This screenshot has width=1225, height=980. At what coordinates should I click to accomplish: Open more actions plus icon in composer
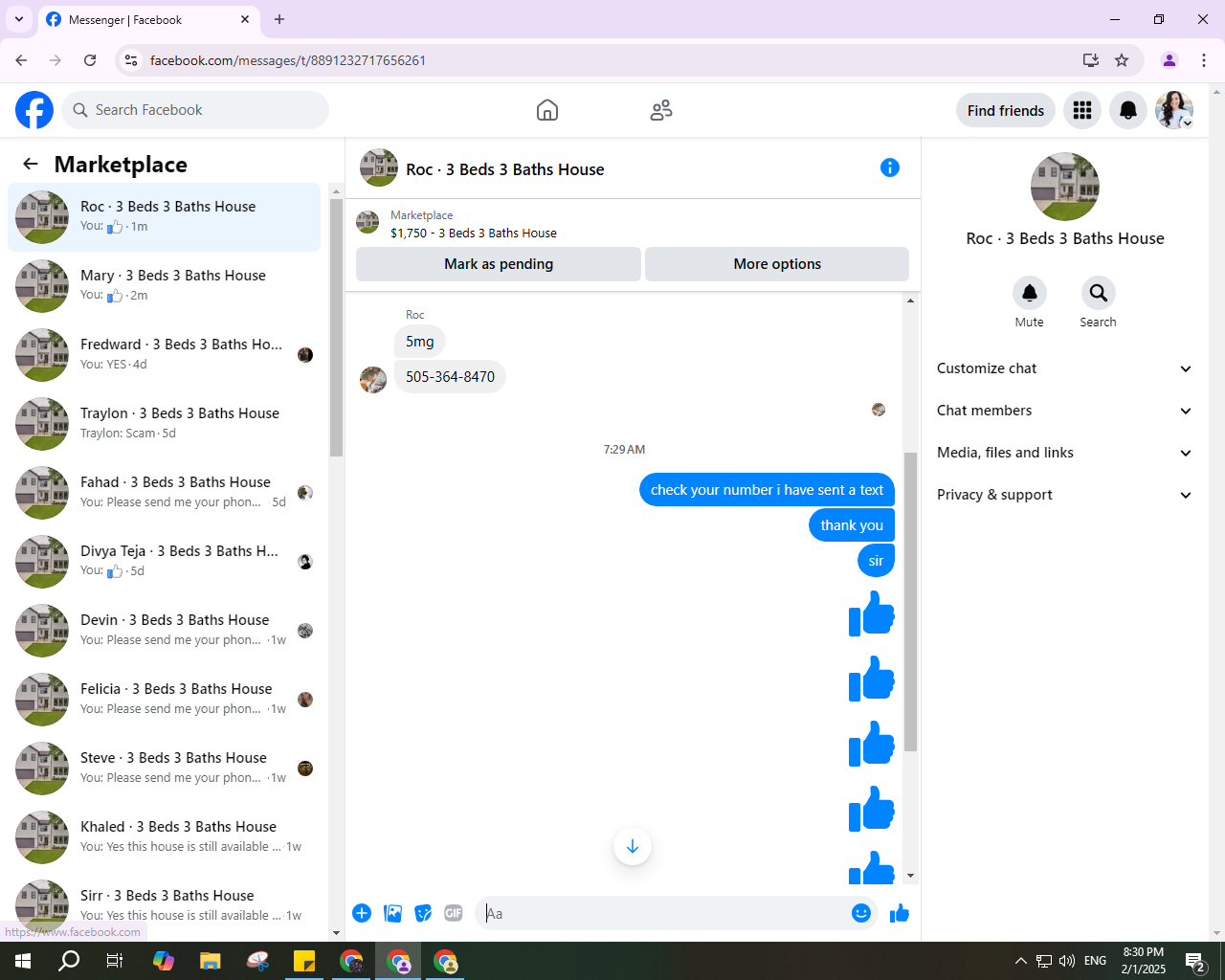tap(362, 913)
